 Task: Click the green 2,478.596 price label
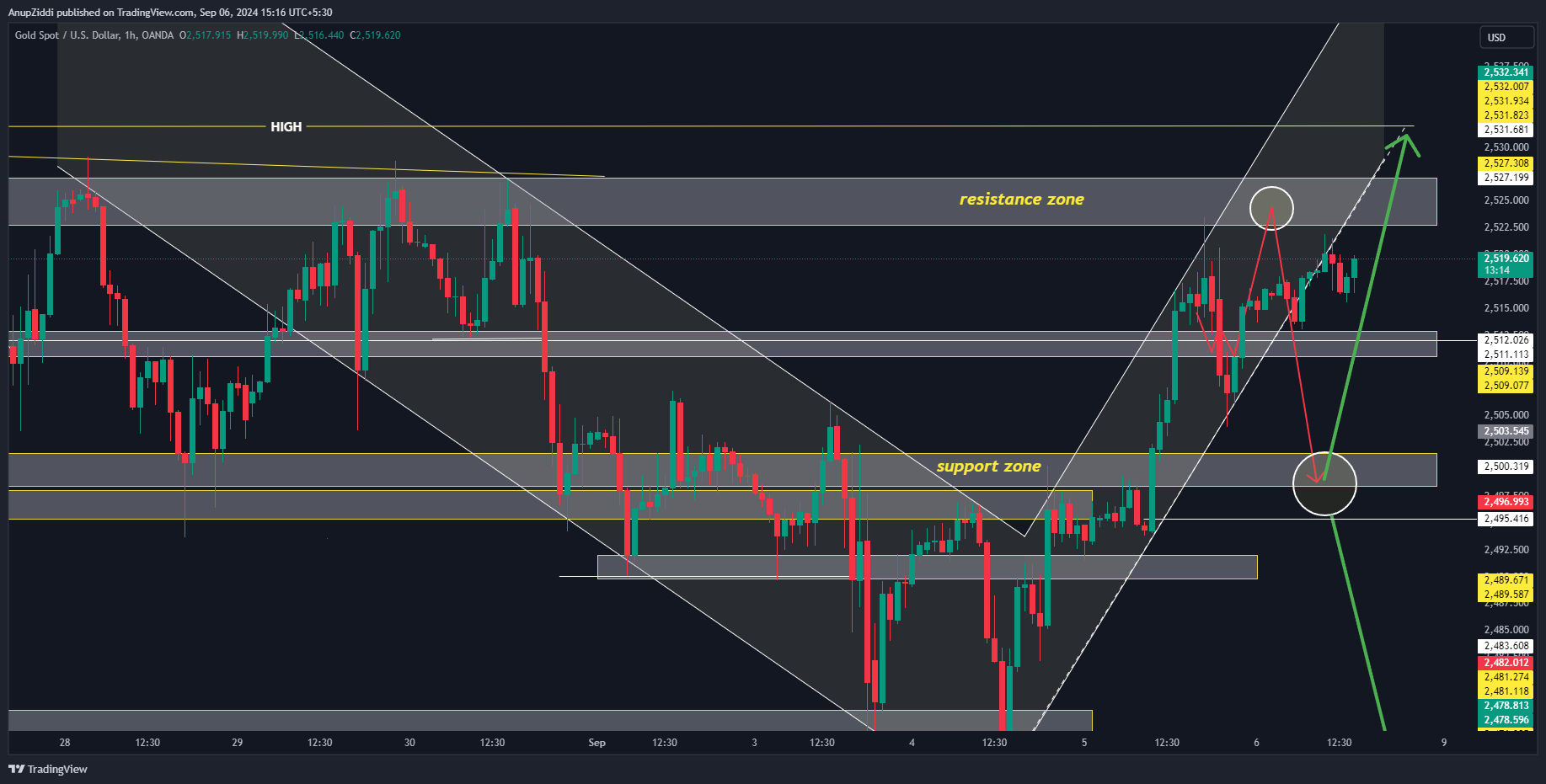pos(1506,720)
